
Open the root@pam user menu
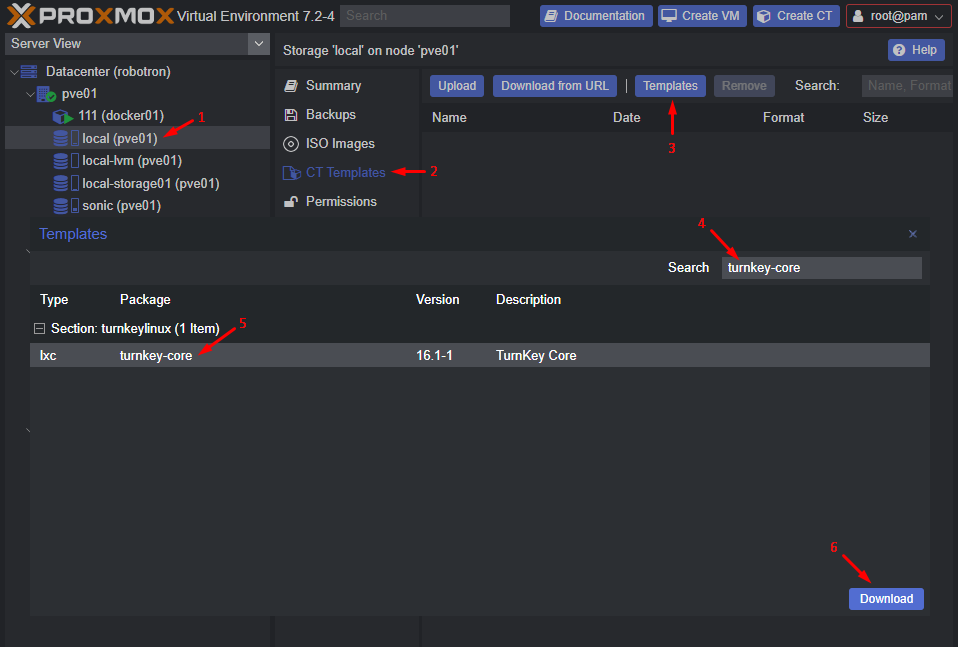(898, 16)
